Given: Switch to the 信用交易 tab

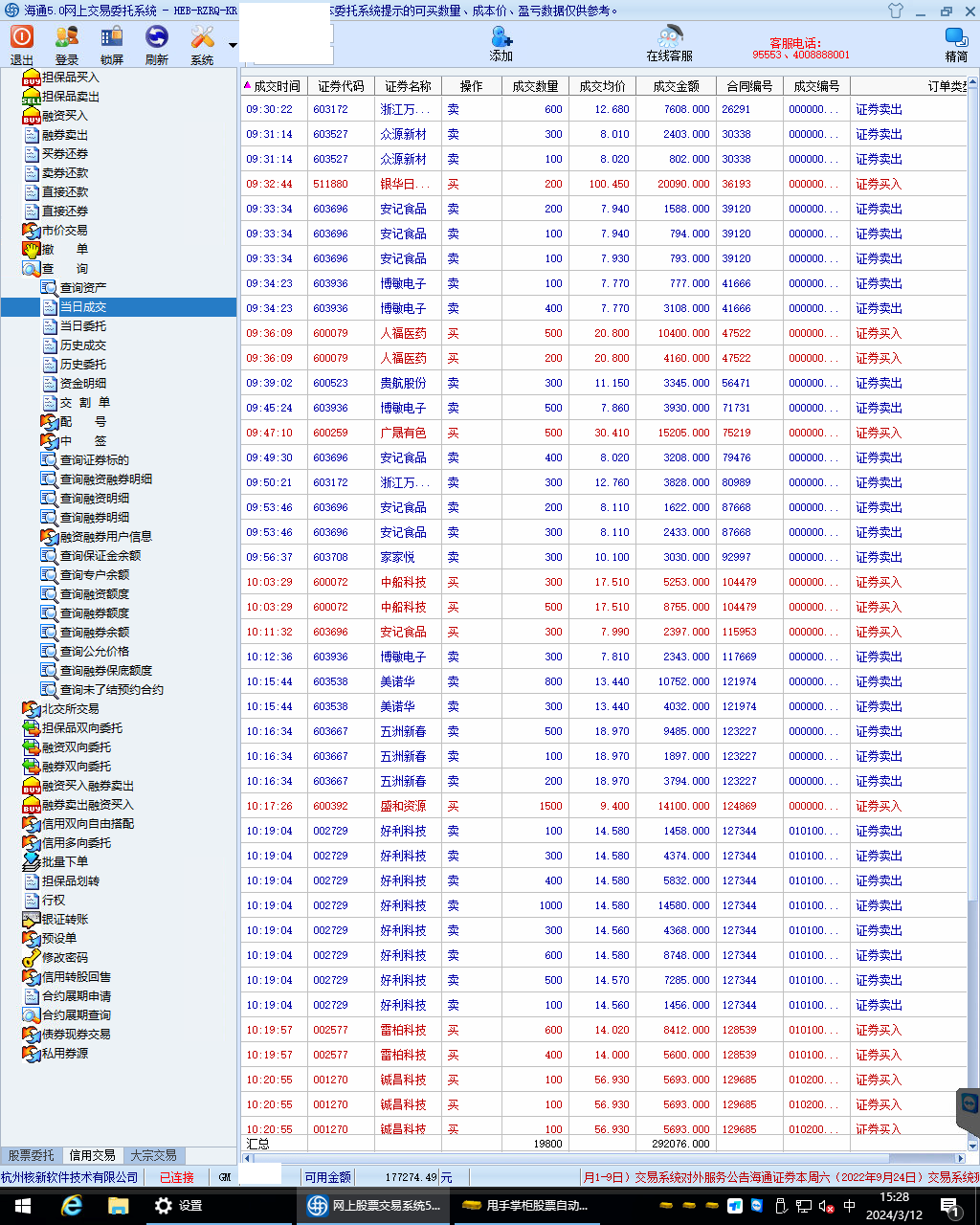Looking at the screenshot, I should point(93,1155).
